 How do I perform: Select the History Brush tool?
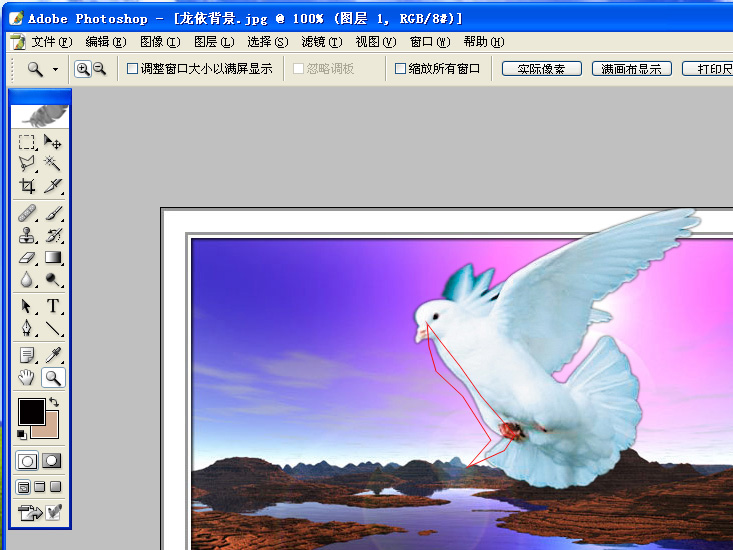point(52,235)
